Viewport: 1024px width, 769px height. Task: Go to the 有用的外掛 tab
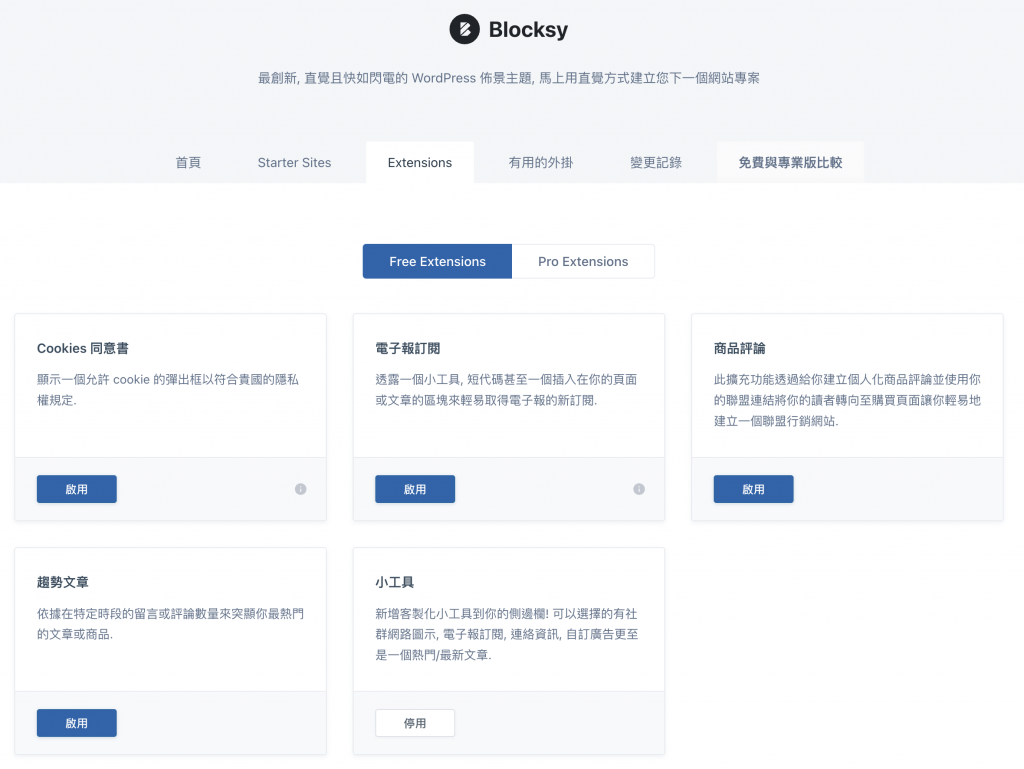(541, 163)
